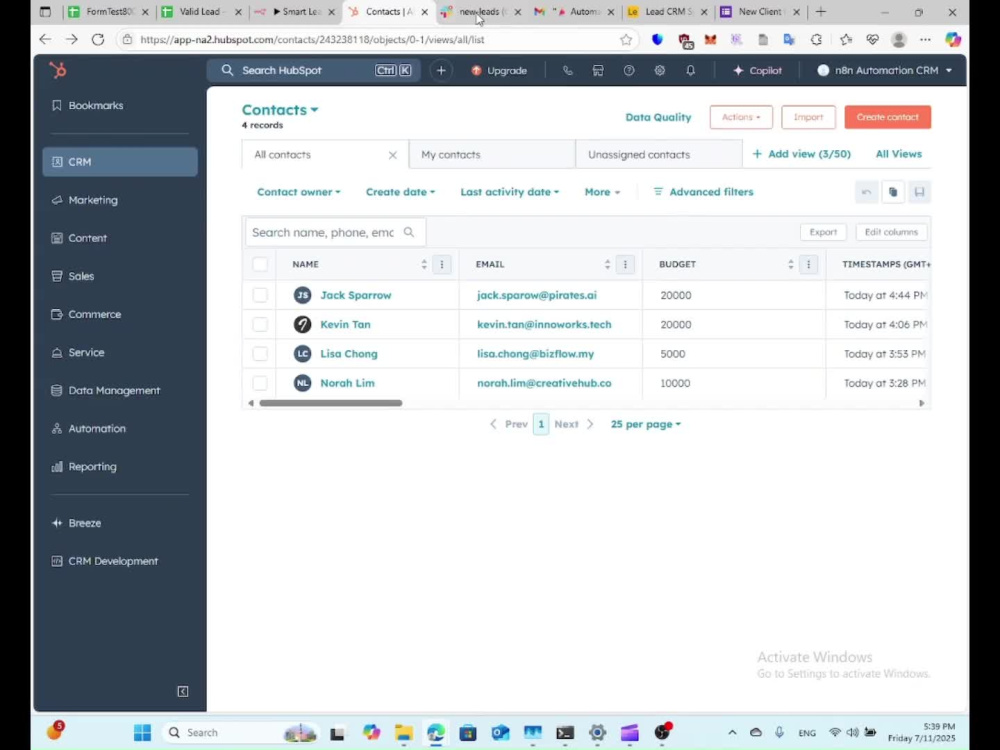Click the undo view changes icon

(866, 192)
